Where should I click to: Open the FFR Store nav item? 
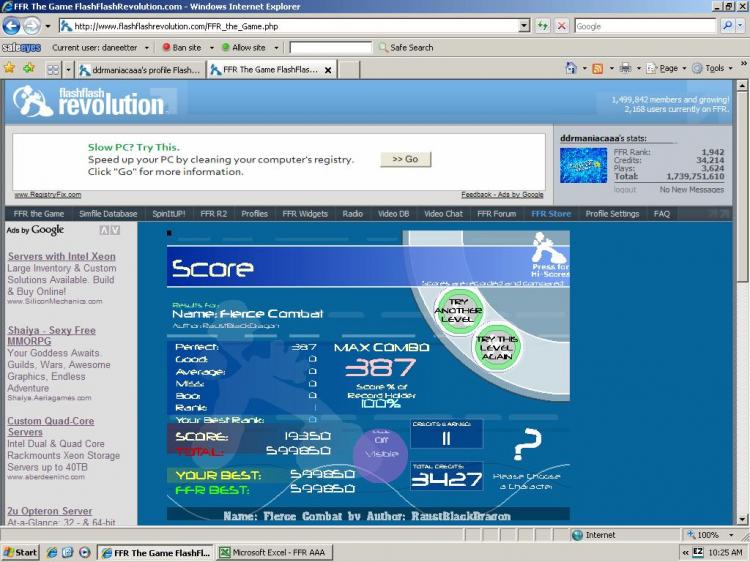[551, 214]
